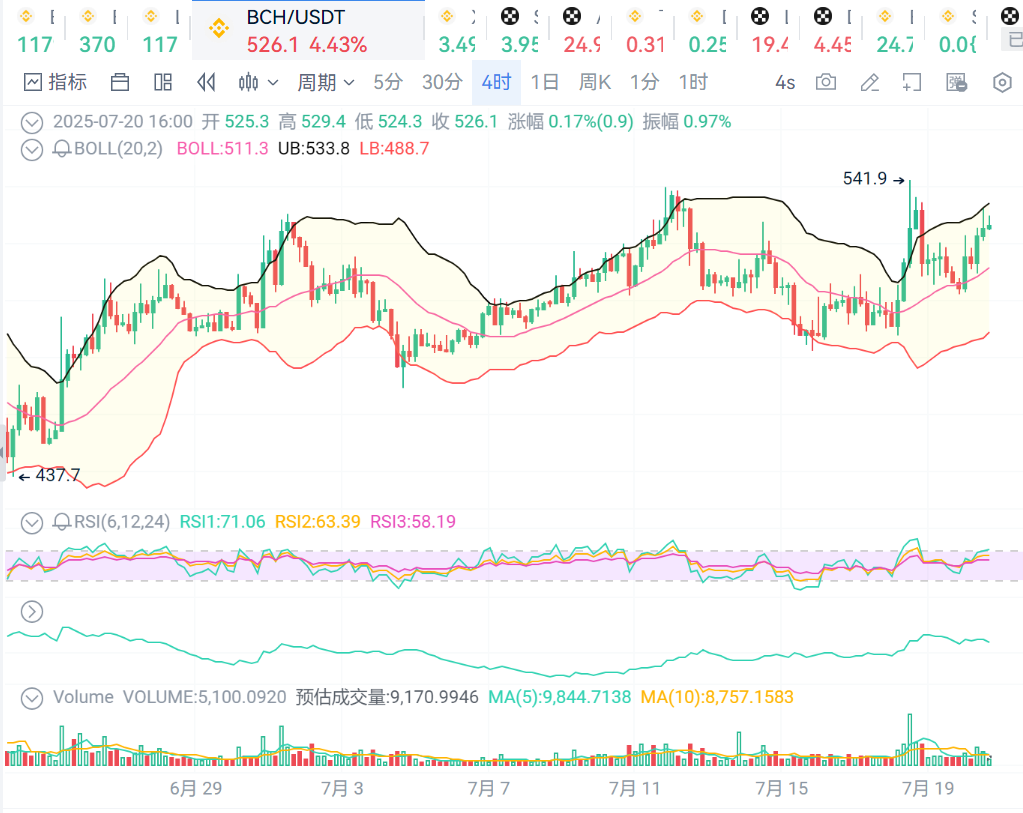Click the RSI2:63.39 value

click(x=318, y=522)
